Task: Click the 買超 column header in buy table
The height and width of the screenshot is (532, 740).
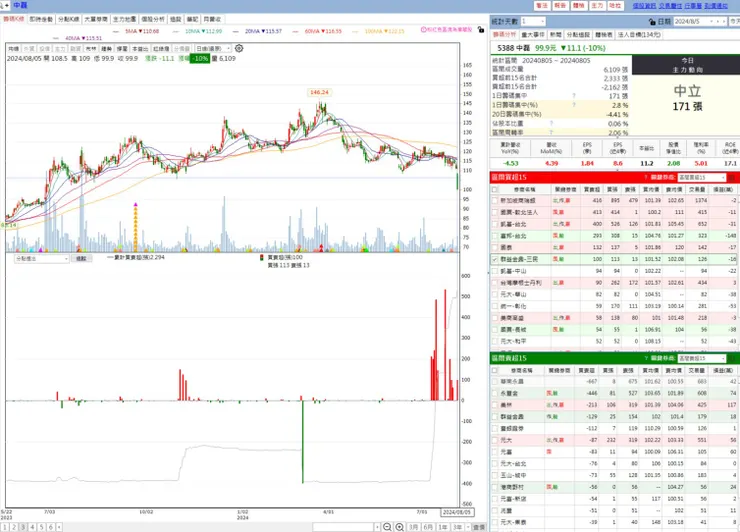Action: point(592,189)
